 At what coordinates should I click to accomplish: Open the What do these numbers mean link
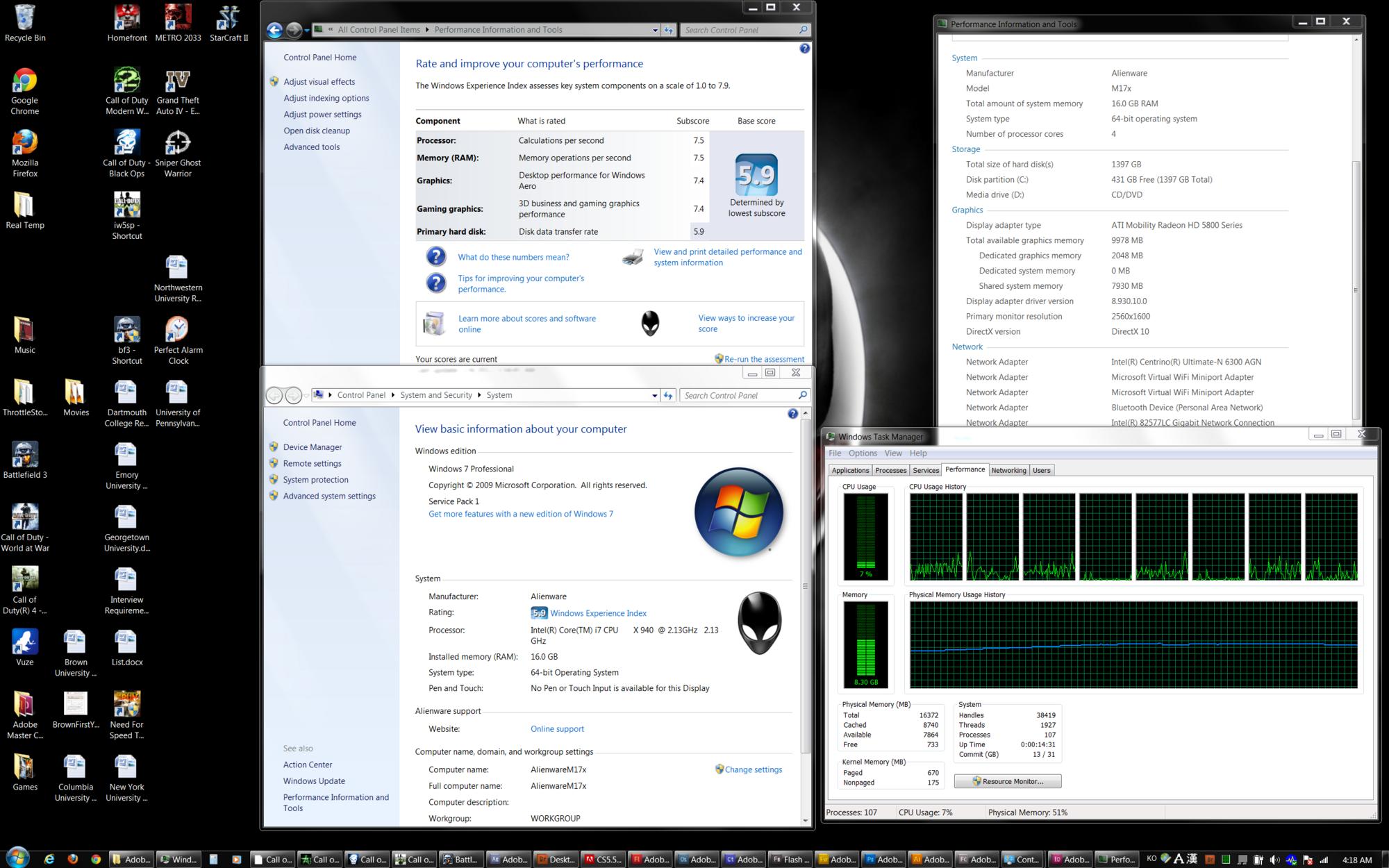click(x=513, y=257)
